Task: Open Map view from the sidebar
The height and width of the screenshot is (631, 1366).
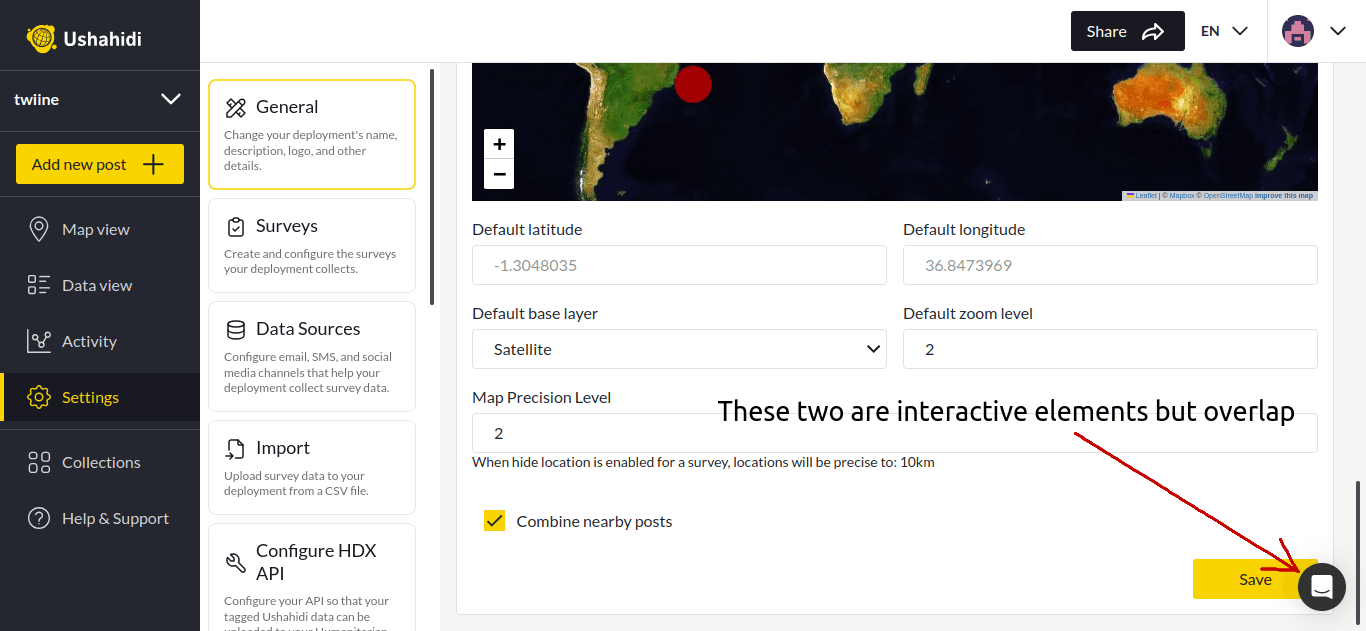Action: tap(96, 229)
